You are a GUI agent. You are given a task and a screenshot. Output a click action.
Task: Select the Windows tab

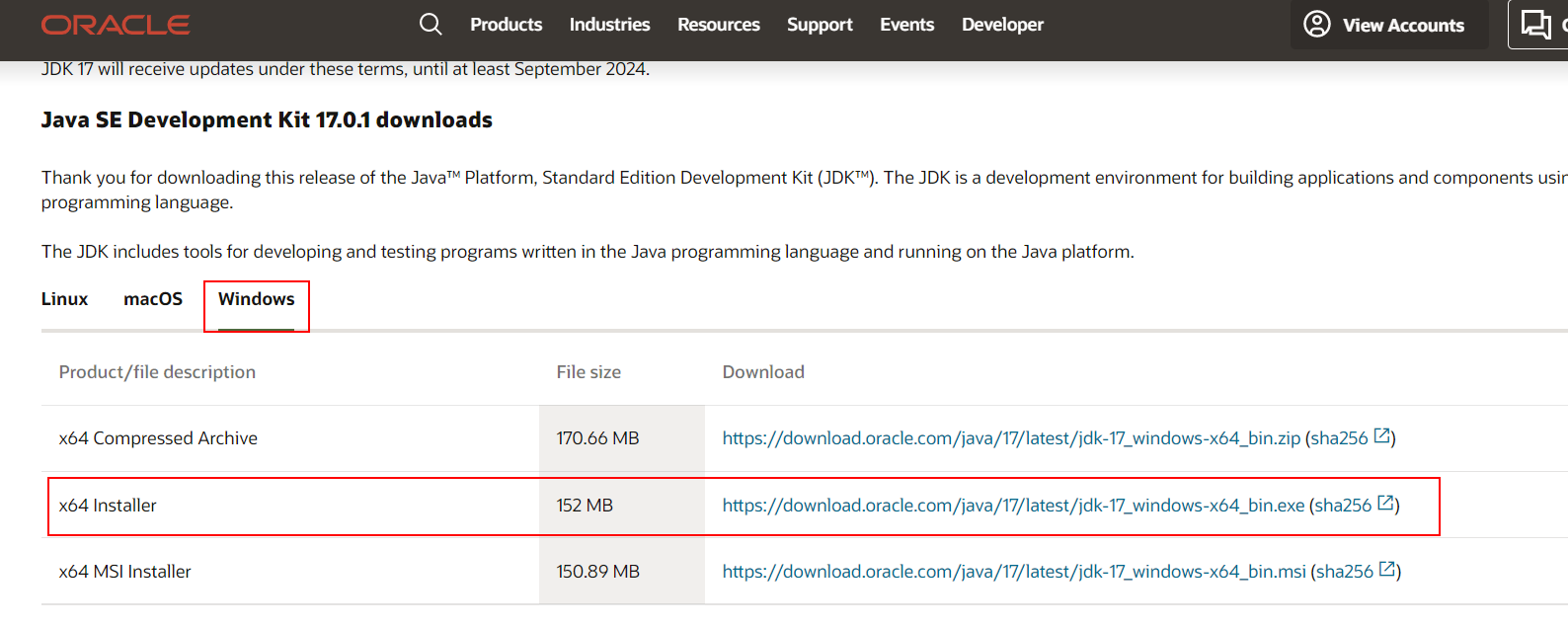(256, 299)
